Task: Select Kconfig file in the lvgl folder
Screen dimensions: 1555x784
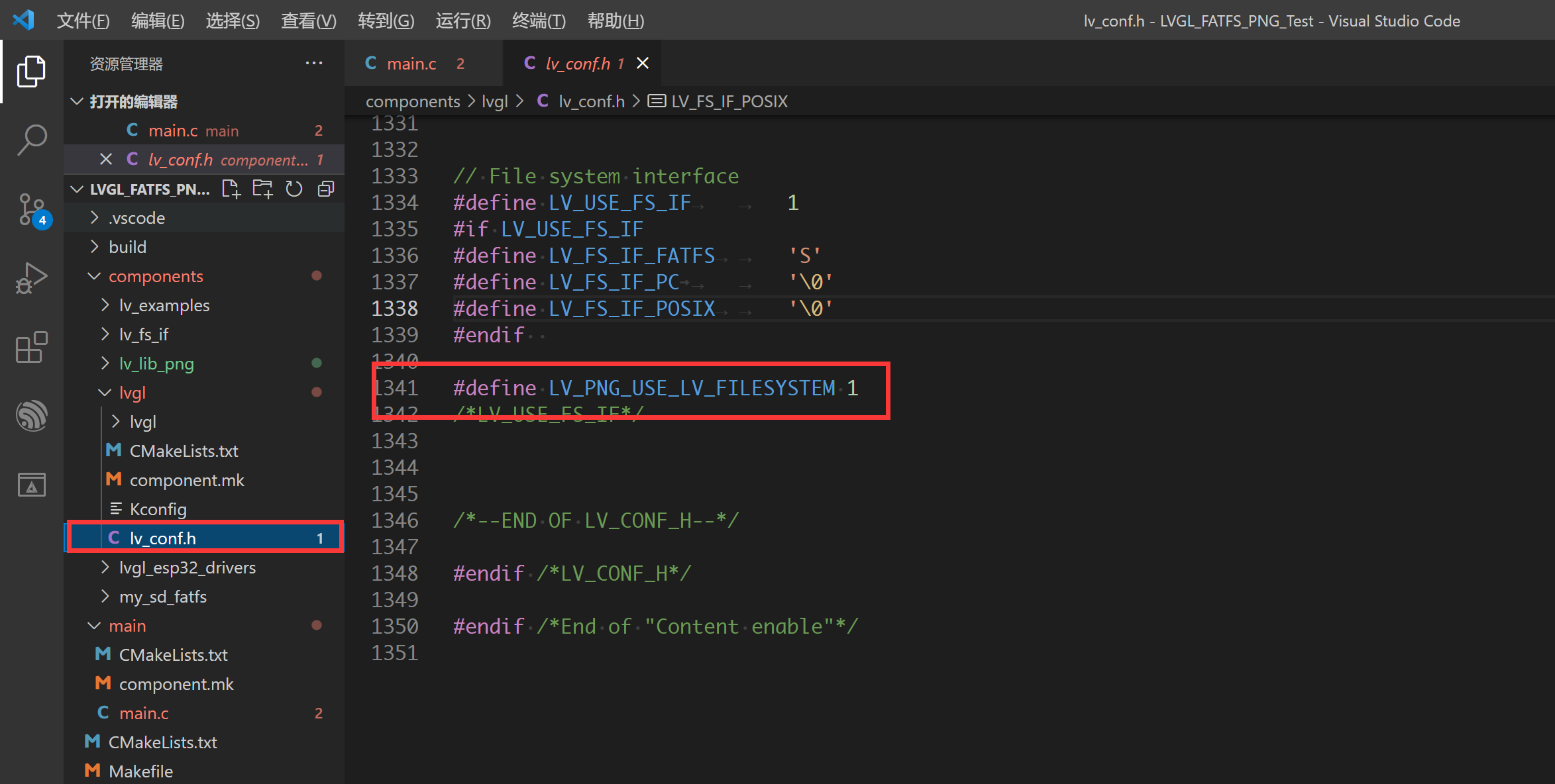Action: [x=159, y=509]
